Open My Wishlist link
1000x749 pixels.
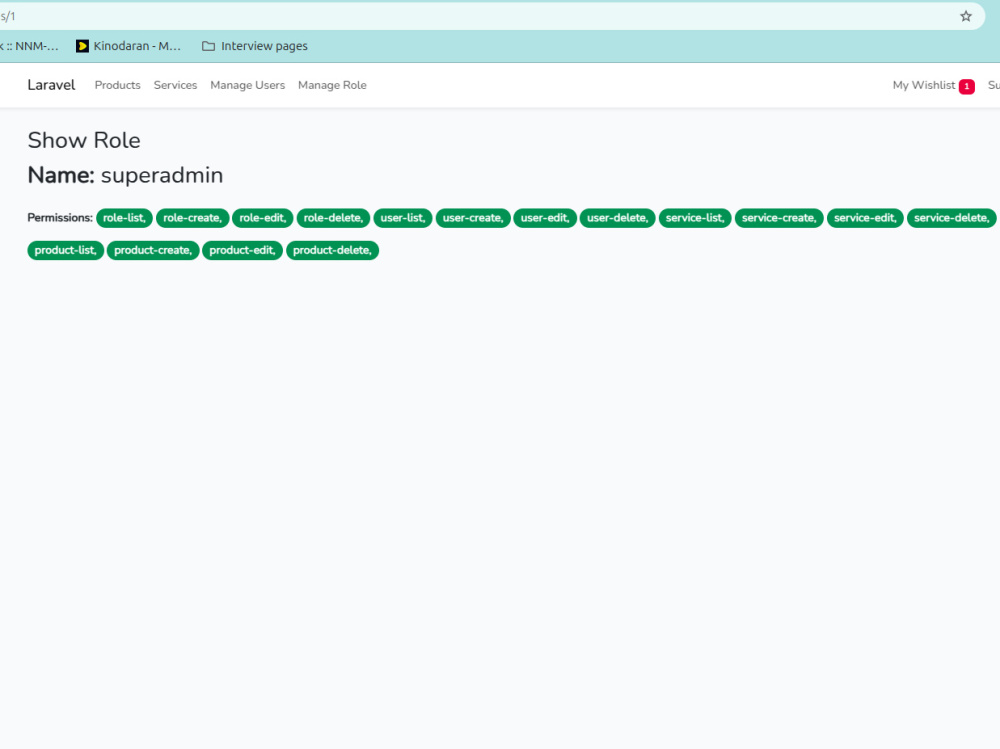click(924, 85)
